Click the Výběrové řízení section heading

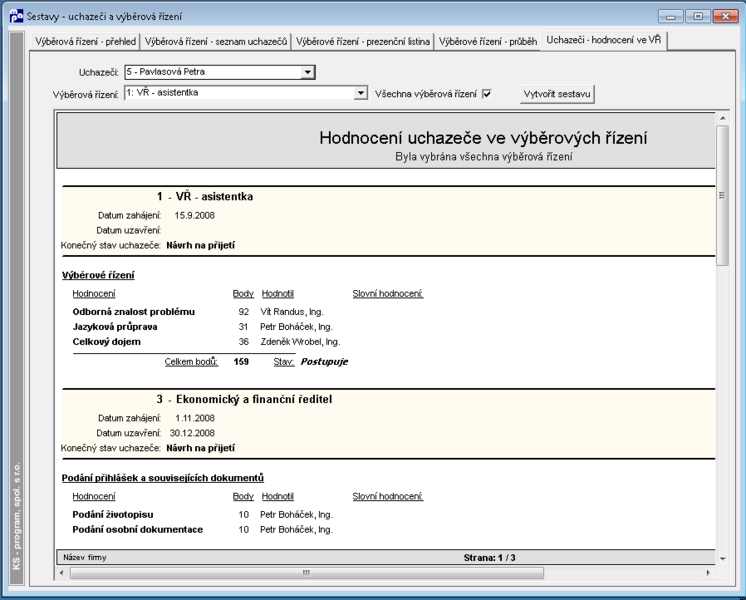[x=98, y=275]
